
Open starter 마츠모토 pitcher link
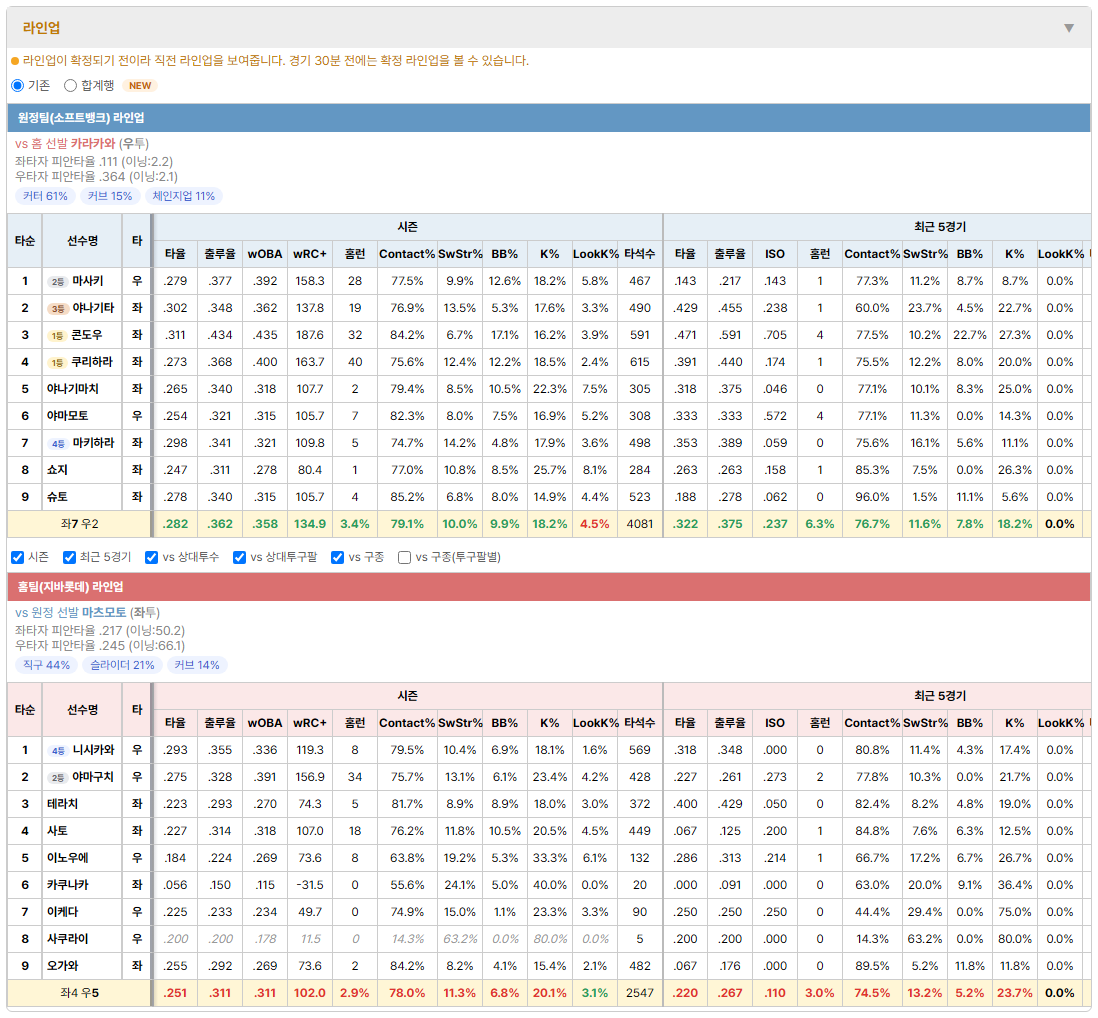pos(104,613)
